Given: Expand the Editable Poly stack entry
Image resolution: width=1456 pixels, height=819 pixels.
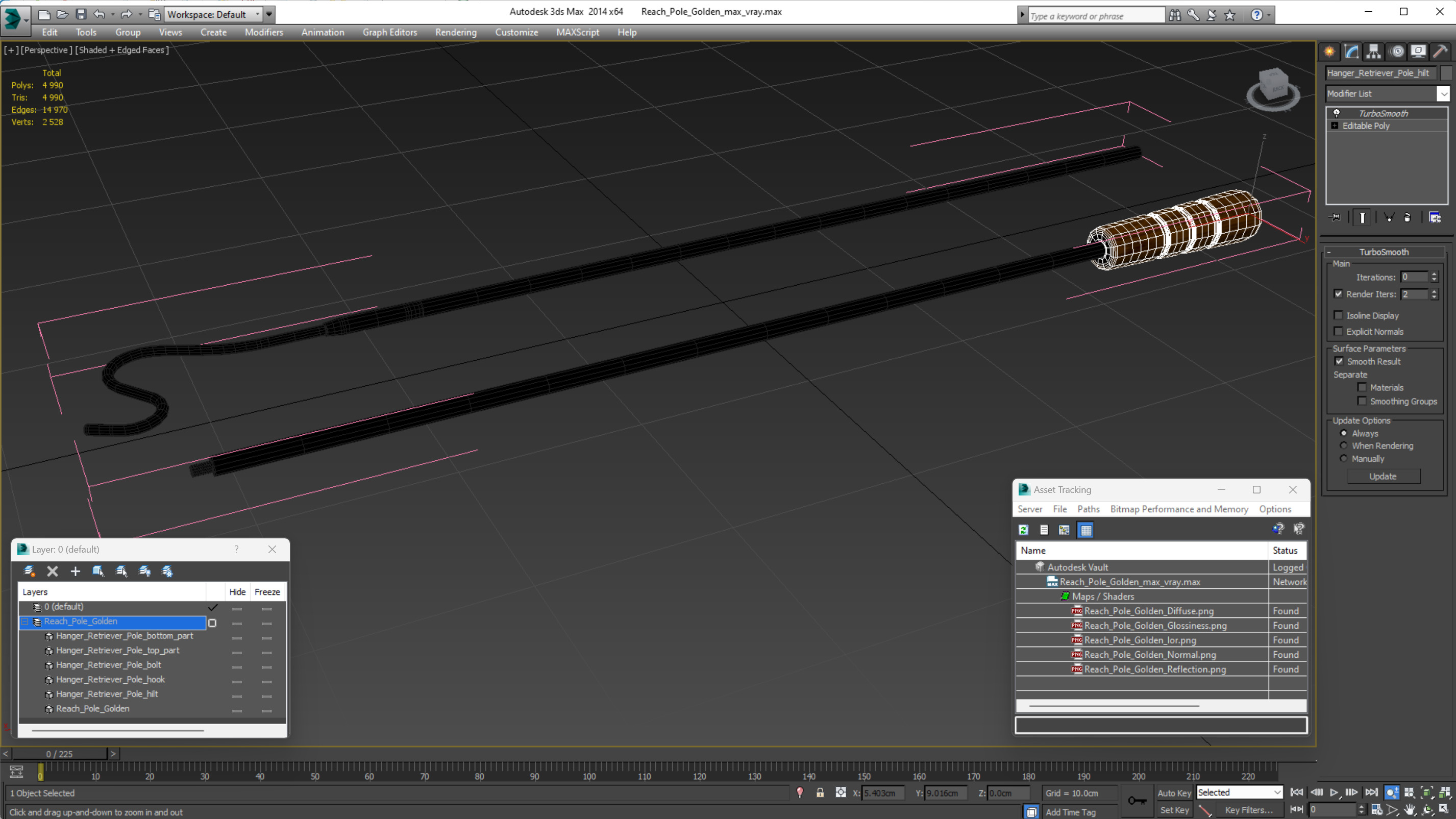Looking at the screenshot, I should click(1335, 126).
